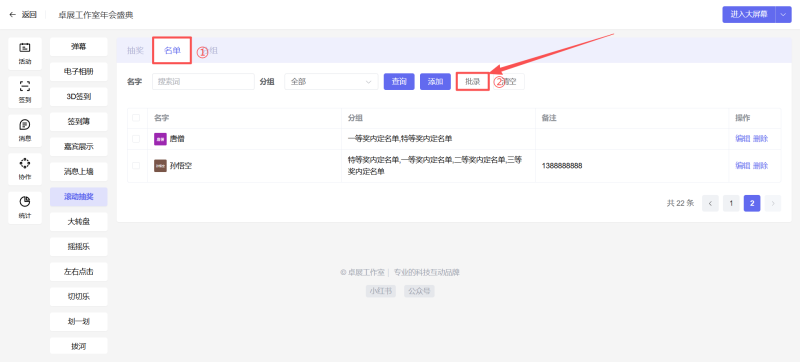Click 唐僧's purple avatar thumbnail

tap(160, 139)
